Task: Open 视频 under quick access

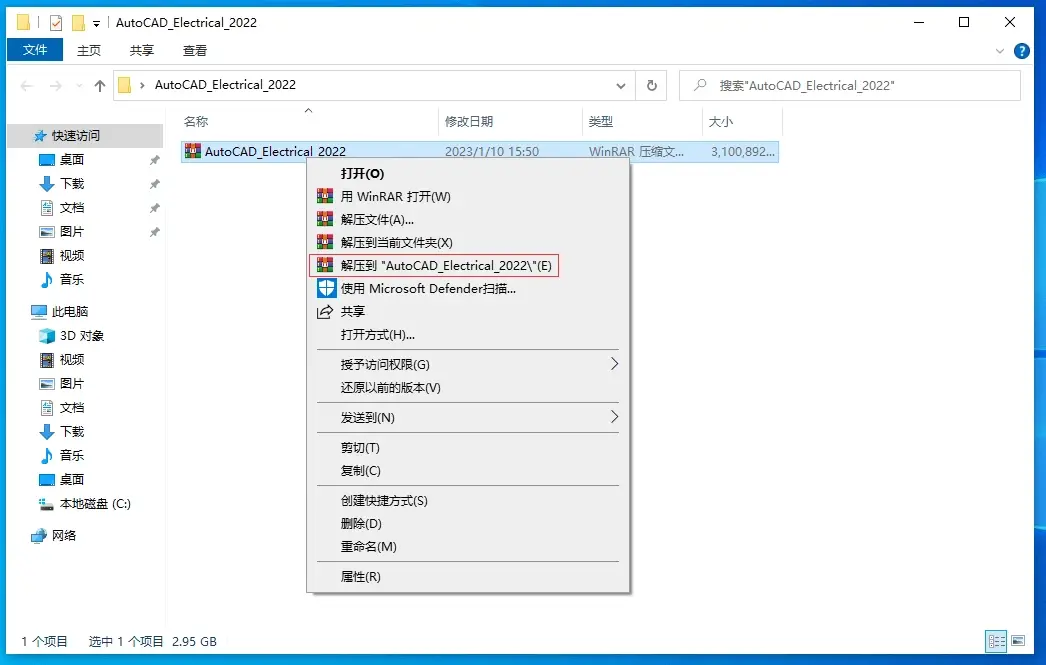Action: 71,255
